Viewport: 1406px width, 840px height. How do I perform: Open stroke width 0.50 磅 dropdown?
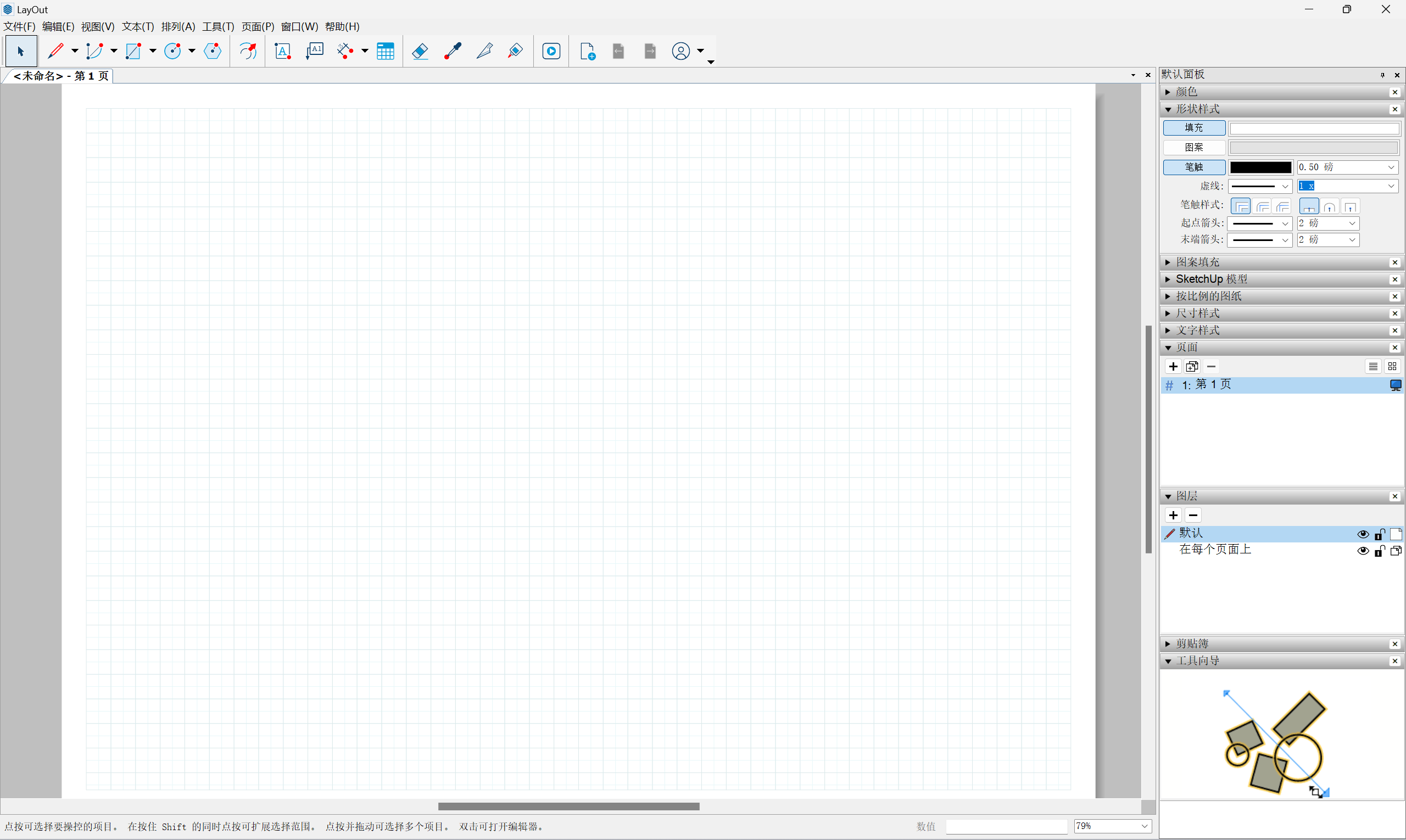click(x=1391, y=167)
